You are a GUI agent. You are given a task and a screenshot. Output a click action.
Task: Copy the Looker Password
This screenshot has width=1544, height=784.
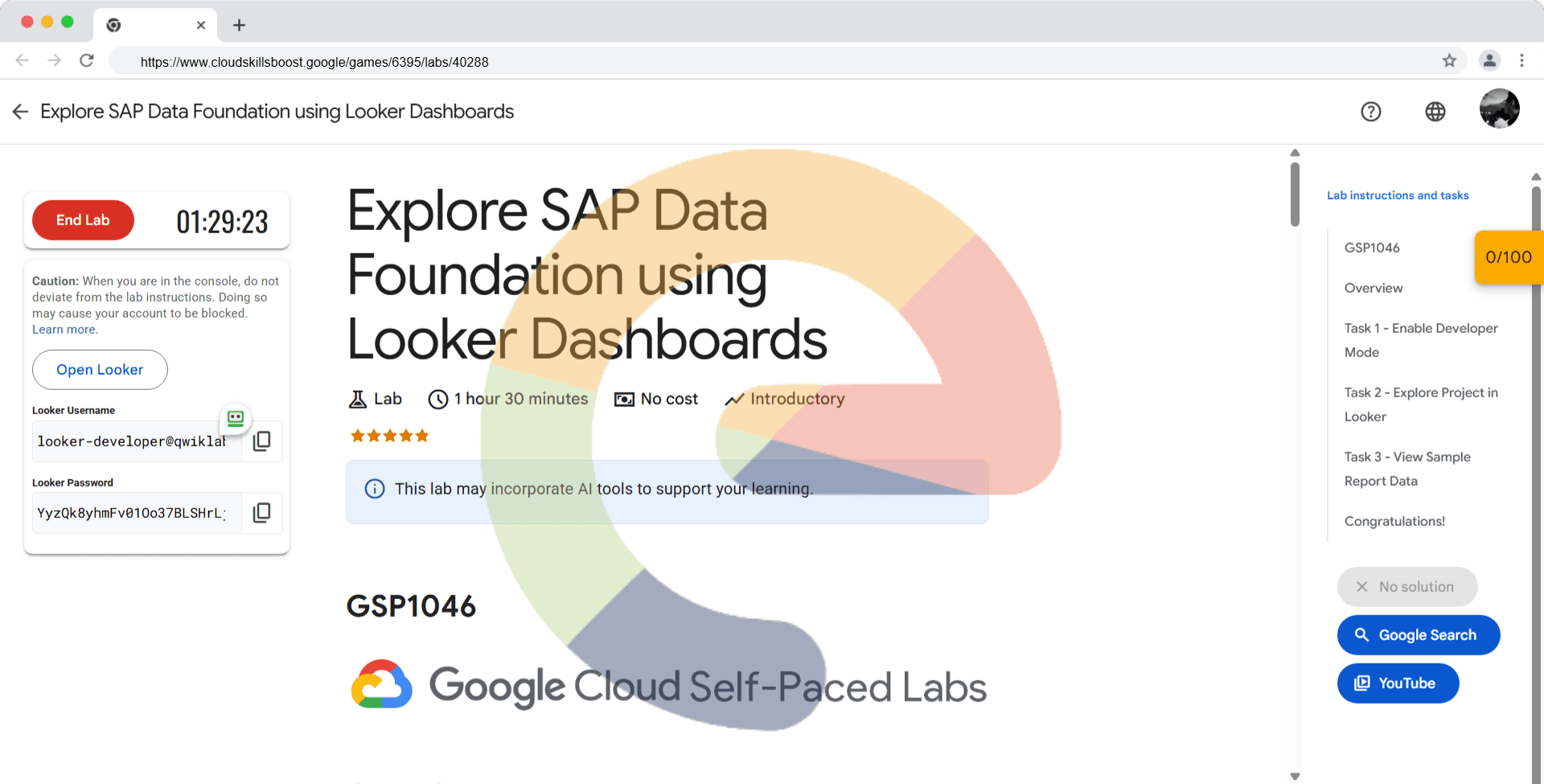(262, 513)
